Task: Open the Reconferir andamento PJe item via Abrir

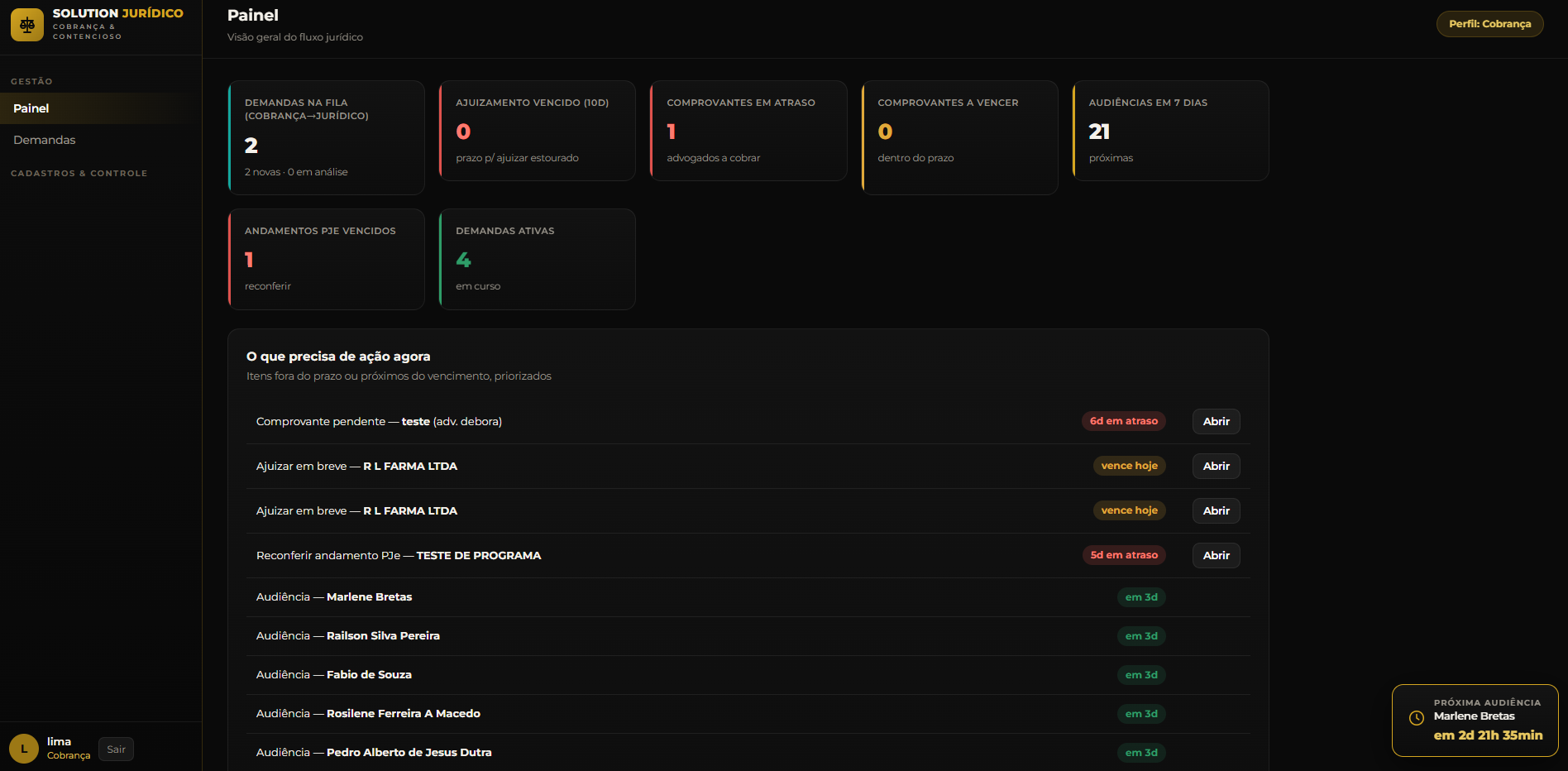Action: [1216, 555]
